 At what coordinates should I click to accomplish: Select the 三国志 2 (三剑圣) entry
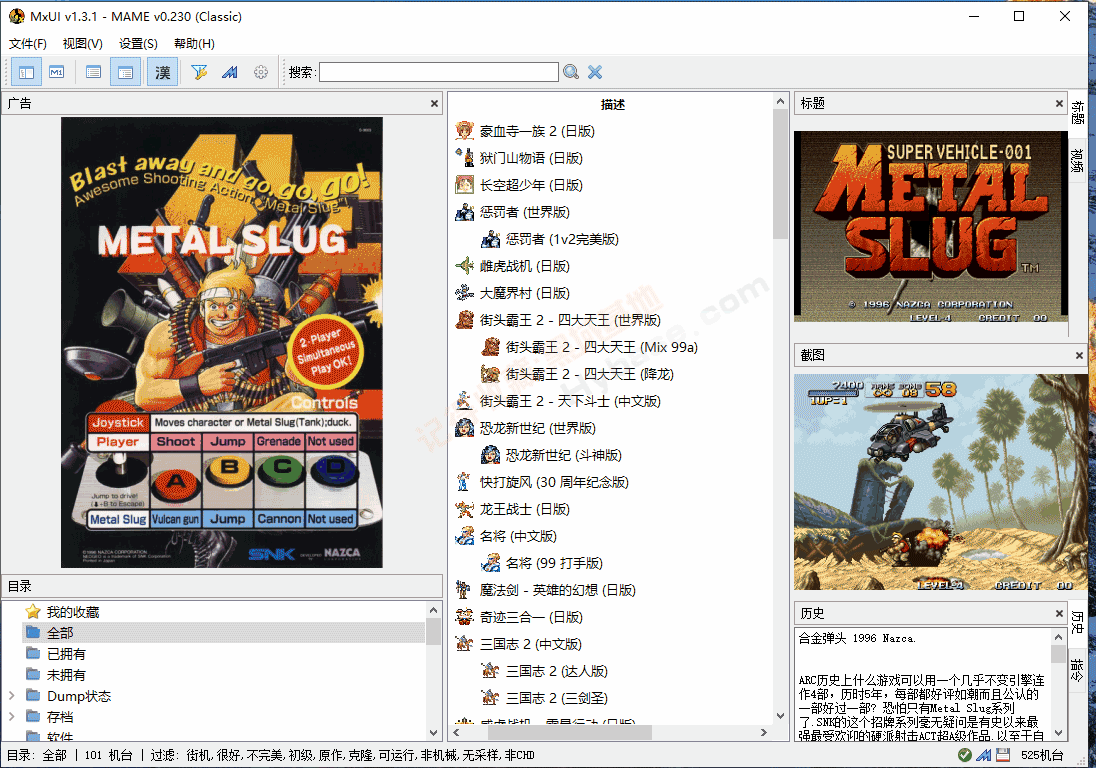tap(556, 698)
